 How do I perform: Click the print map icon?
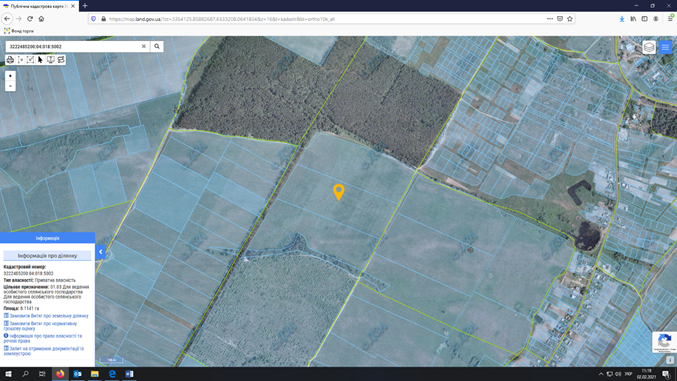coord(10,60)
